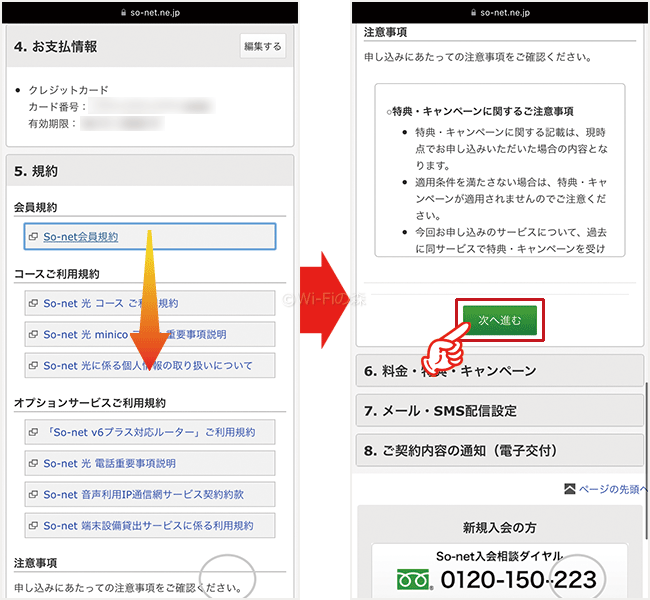Expand section 6. 料金・特典・キャンペーン
Image resolution: width=650 pixels, height=600 pixels.
[500, 371]
